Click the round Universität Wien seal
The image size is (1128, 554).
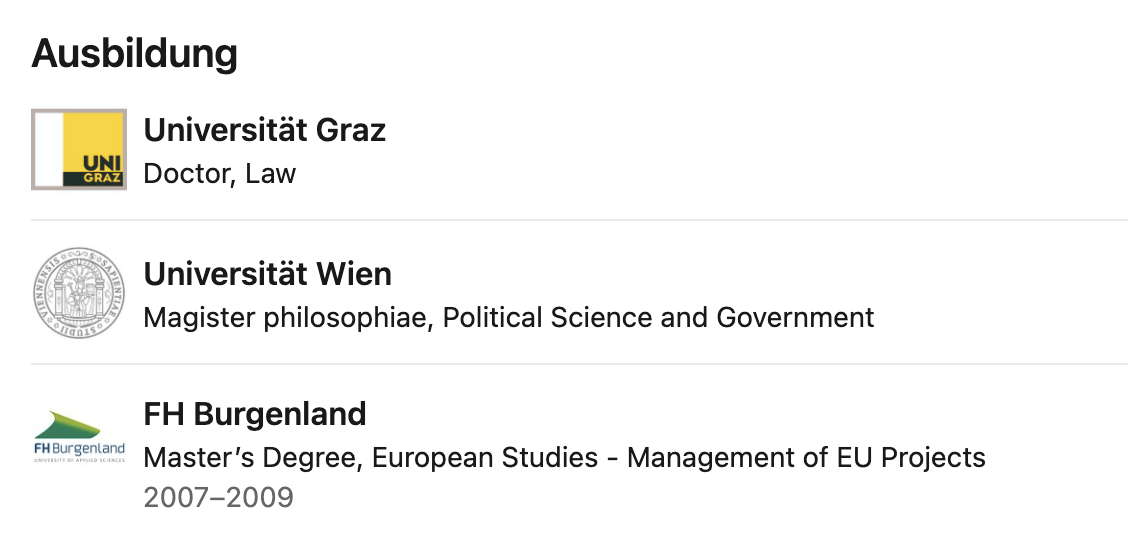tap(79, 292)
